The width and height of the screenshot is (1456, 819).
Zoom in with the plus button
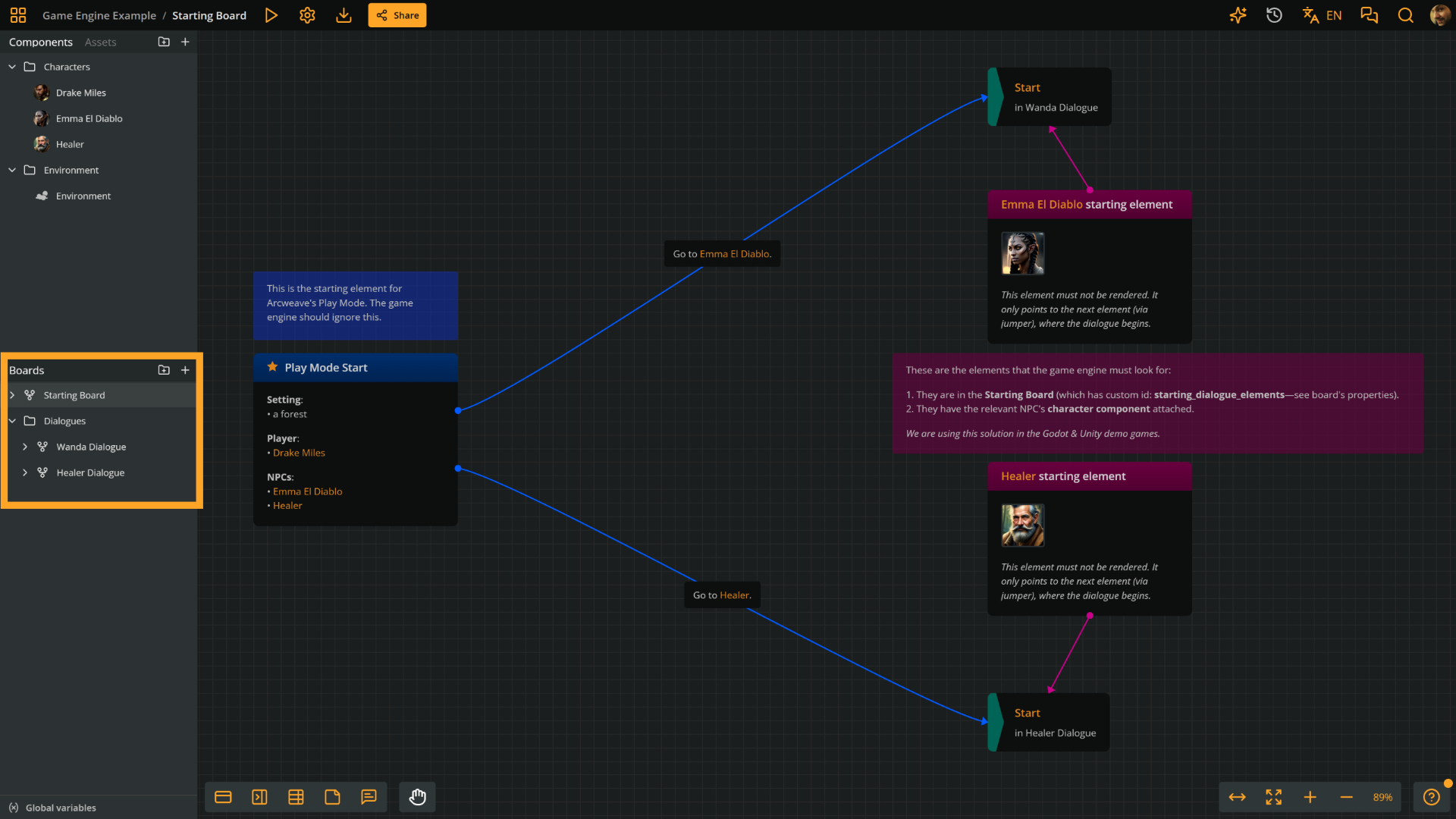[x=1310, y=797]
